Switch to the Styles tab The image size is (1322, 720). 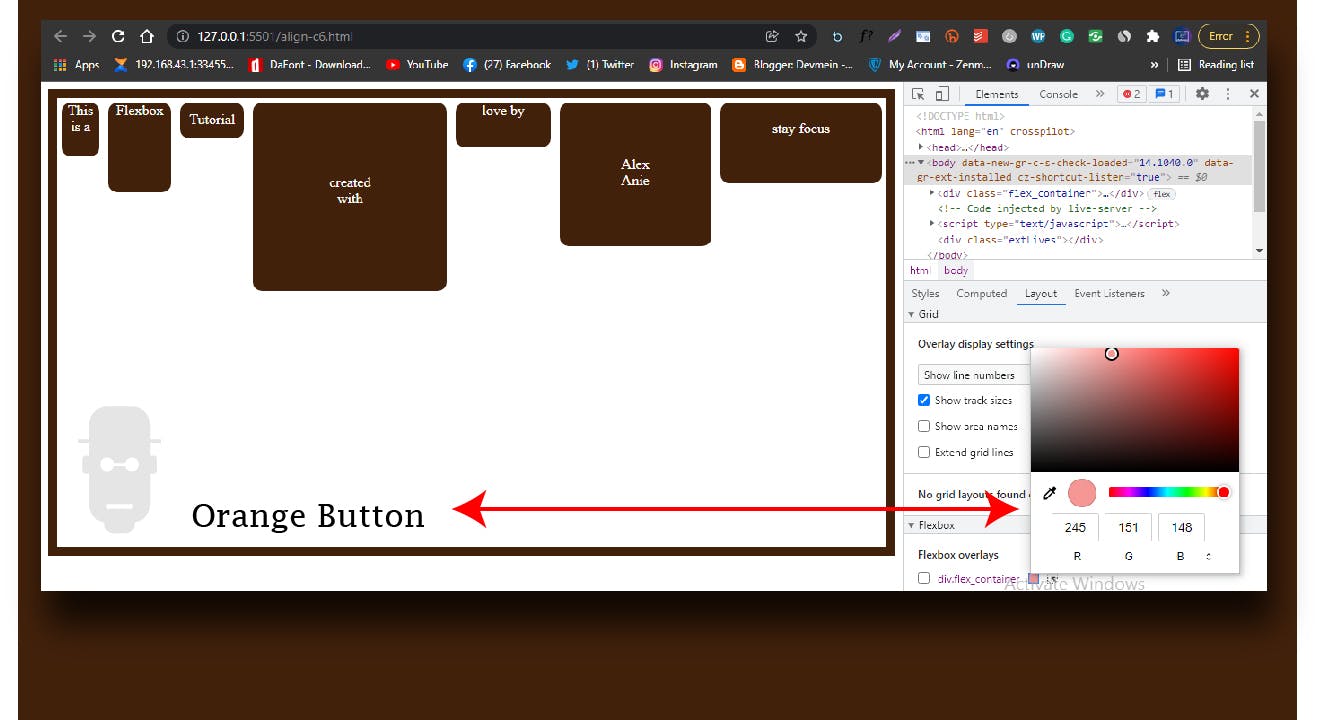tap(925, 293)
